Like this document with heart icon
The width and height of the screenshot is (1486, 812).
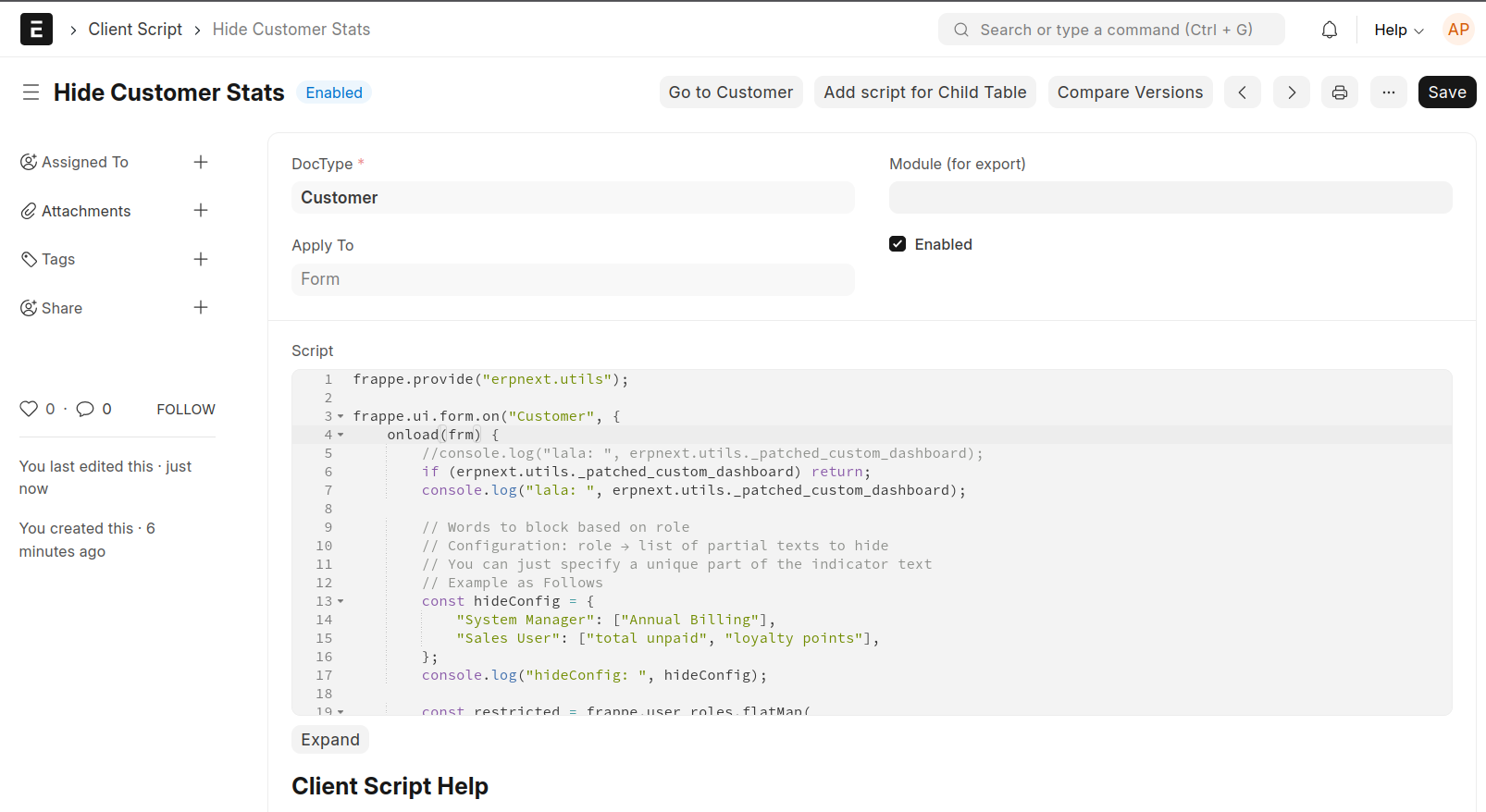[29, 409]
